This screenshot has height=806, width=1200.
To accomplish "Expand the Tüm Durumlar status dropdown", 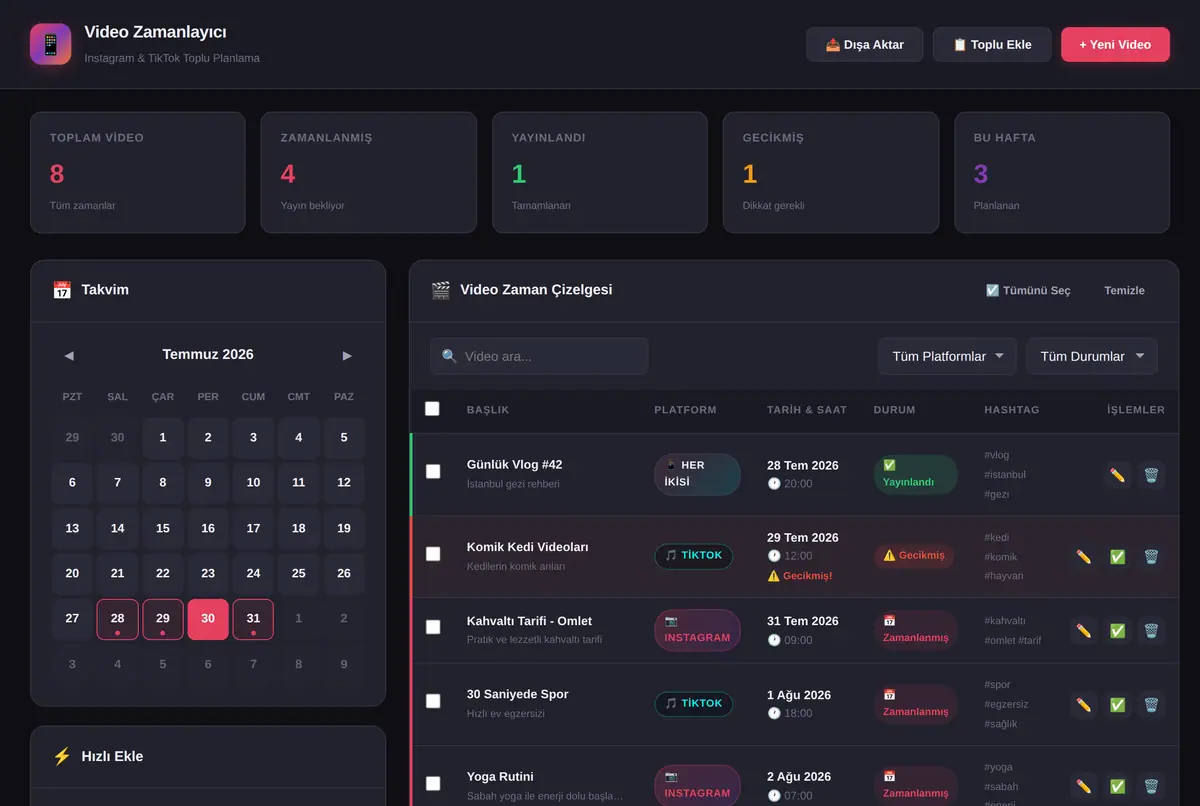I will (x=1092, y=356).
